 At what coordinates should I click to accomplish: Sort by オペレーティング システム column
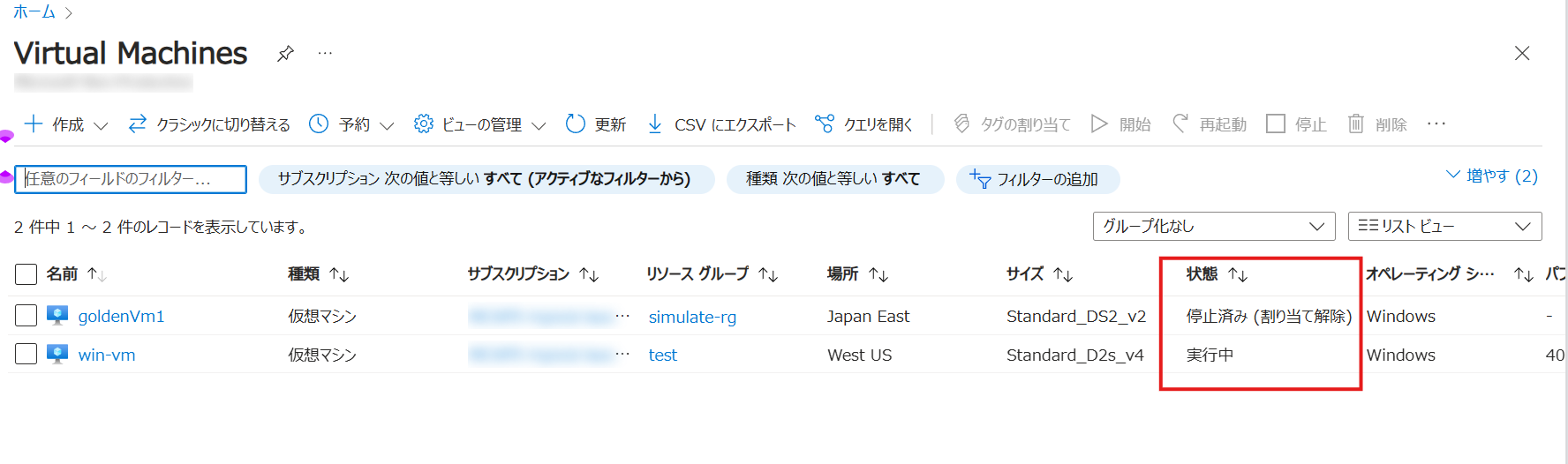click(x=1449, y=274)
